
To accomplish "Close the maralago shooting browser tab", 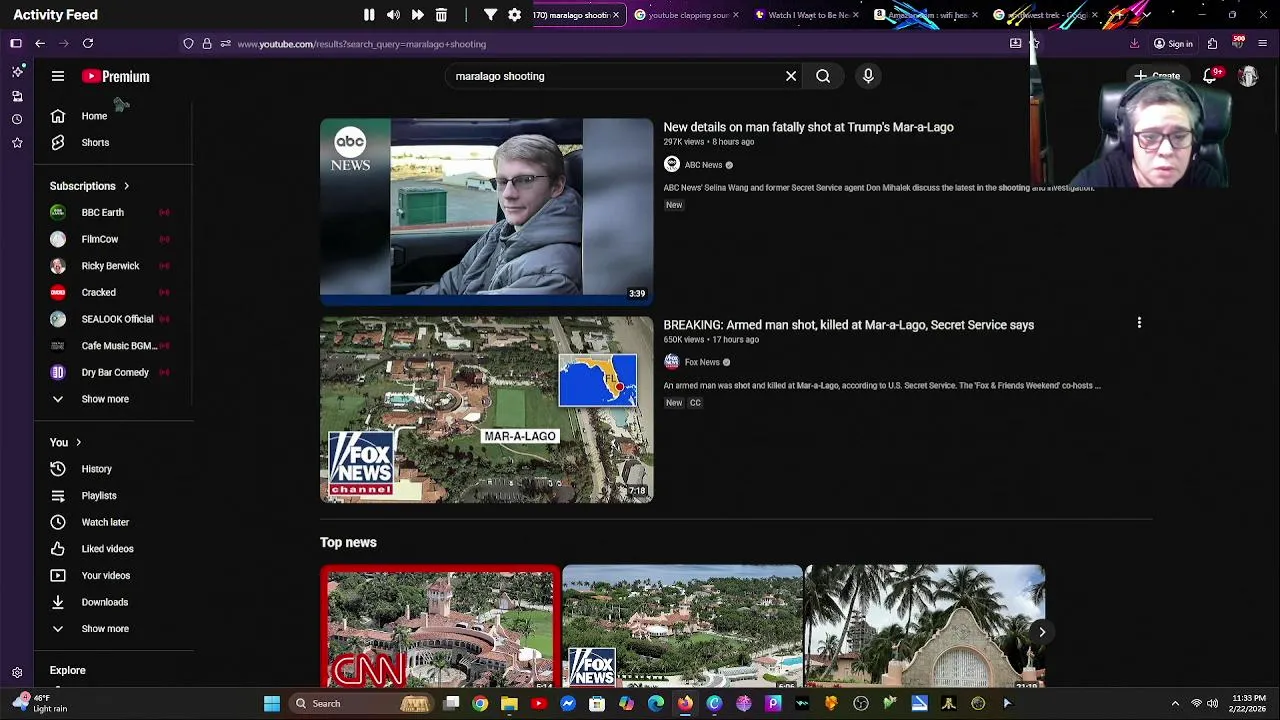I will [616, 15].
